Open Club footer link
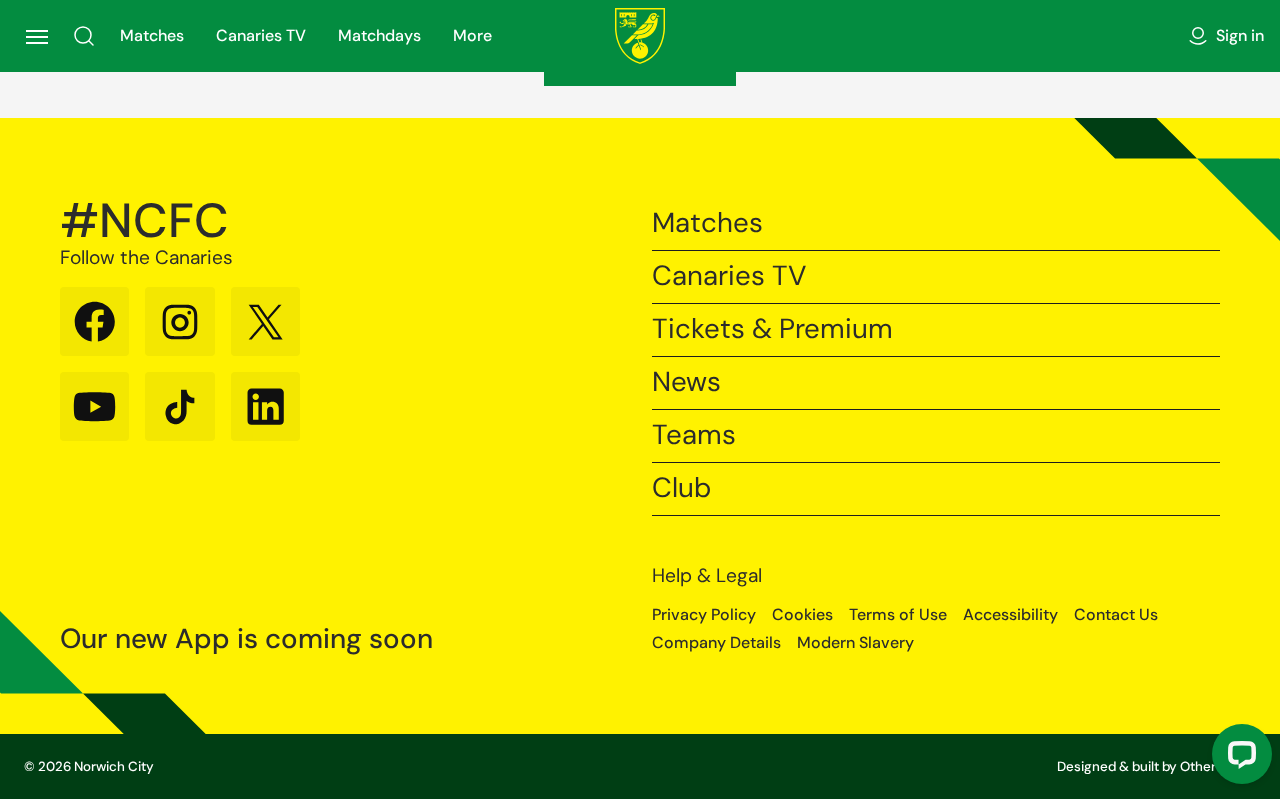 pyautogui.click(x=936, y=488)
